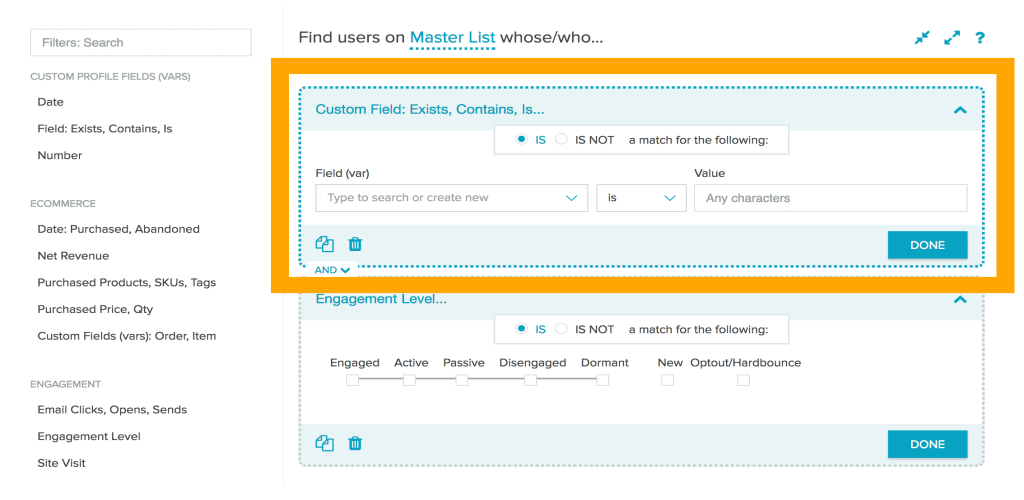Choose Net Revenue filter from sidebar
Image resolution: width=1024 pixels, height=500 pixels.
coord(74,256)
